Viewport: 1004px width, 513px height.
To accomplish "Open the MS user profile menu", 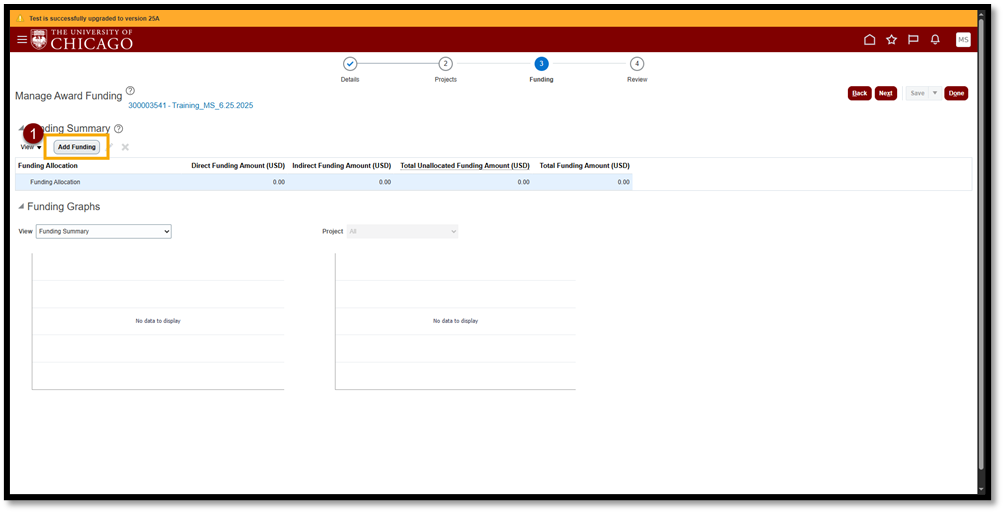I will point(962,40).
